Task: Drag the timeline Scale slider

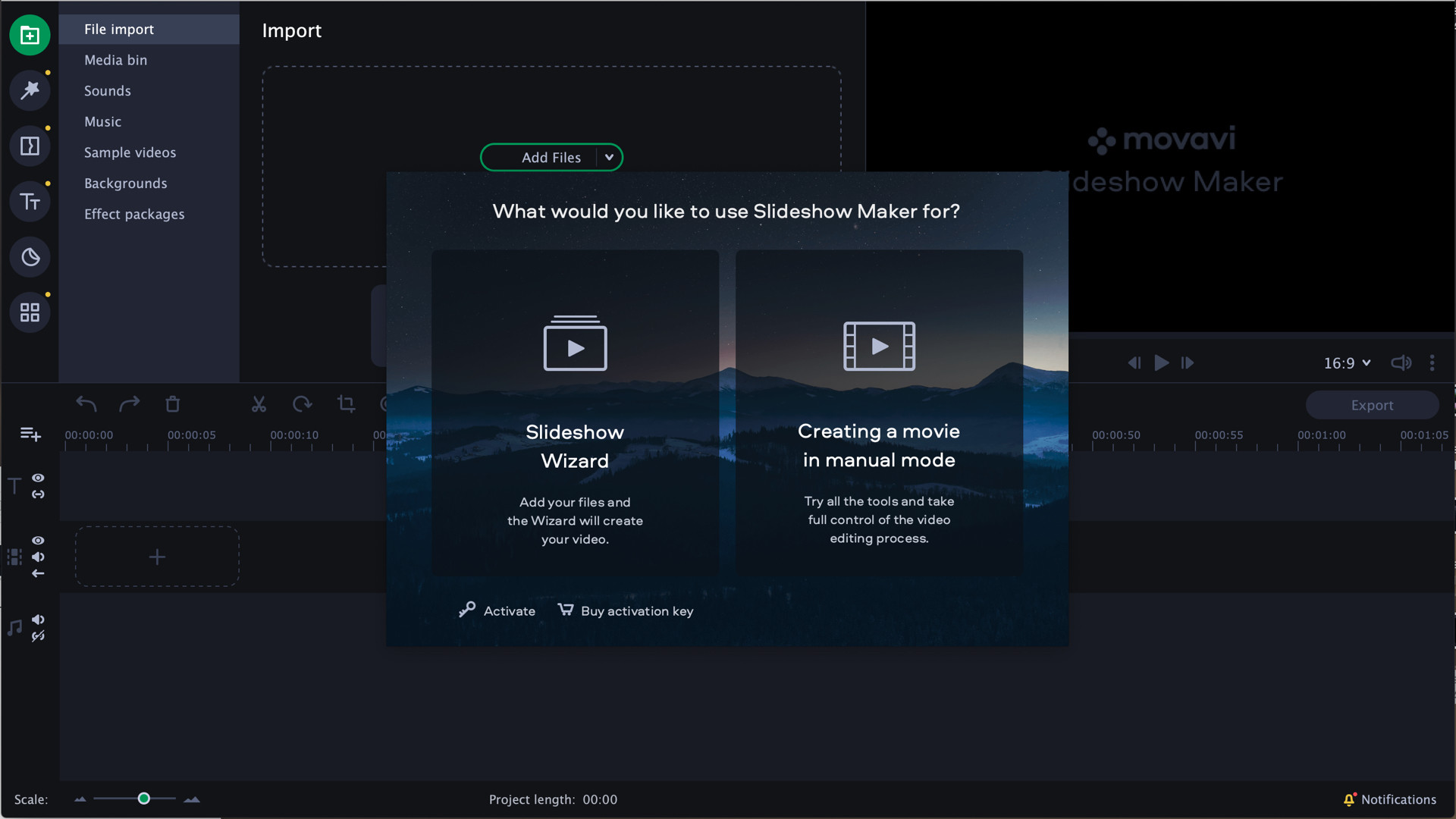Action: 144,799
